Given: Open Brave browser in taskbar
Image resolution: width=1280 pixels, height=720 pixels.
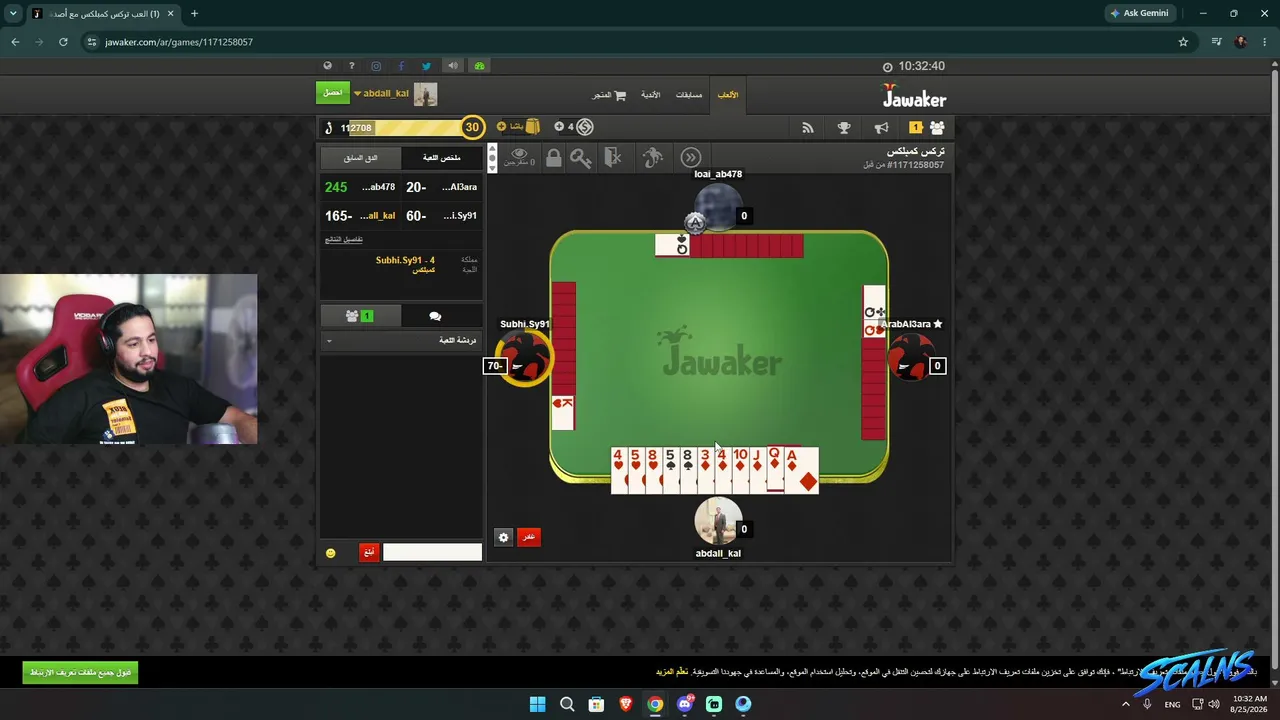Looking at the screenshot, I should (626, 704).
